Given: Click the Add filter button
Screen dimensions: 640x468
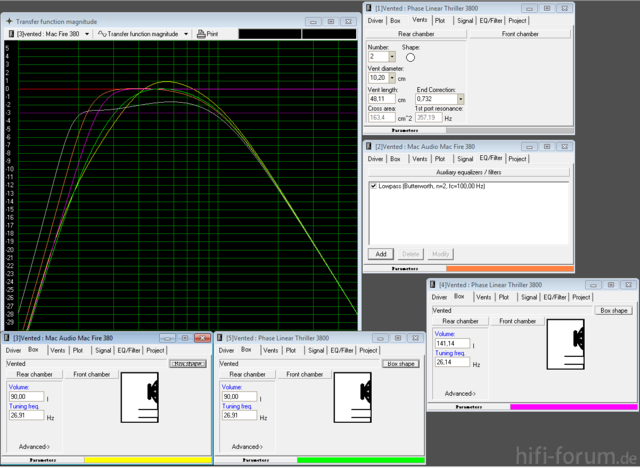Looking at the screenshot, I should [381, 254].
